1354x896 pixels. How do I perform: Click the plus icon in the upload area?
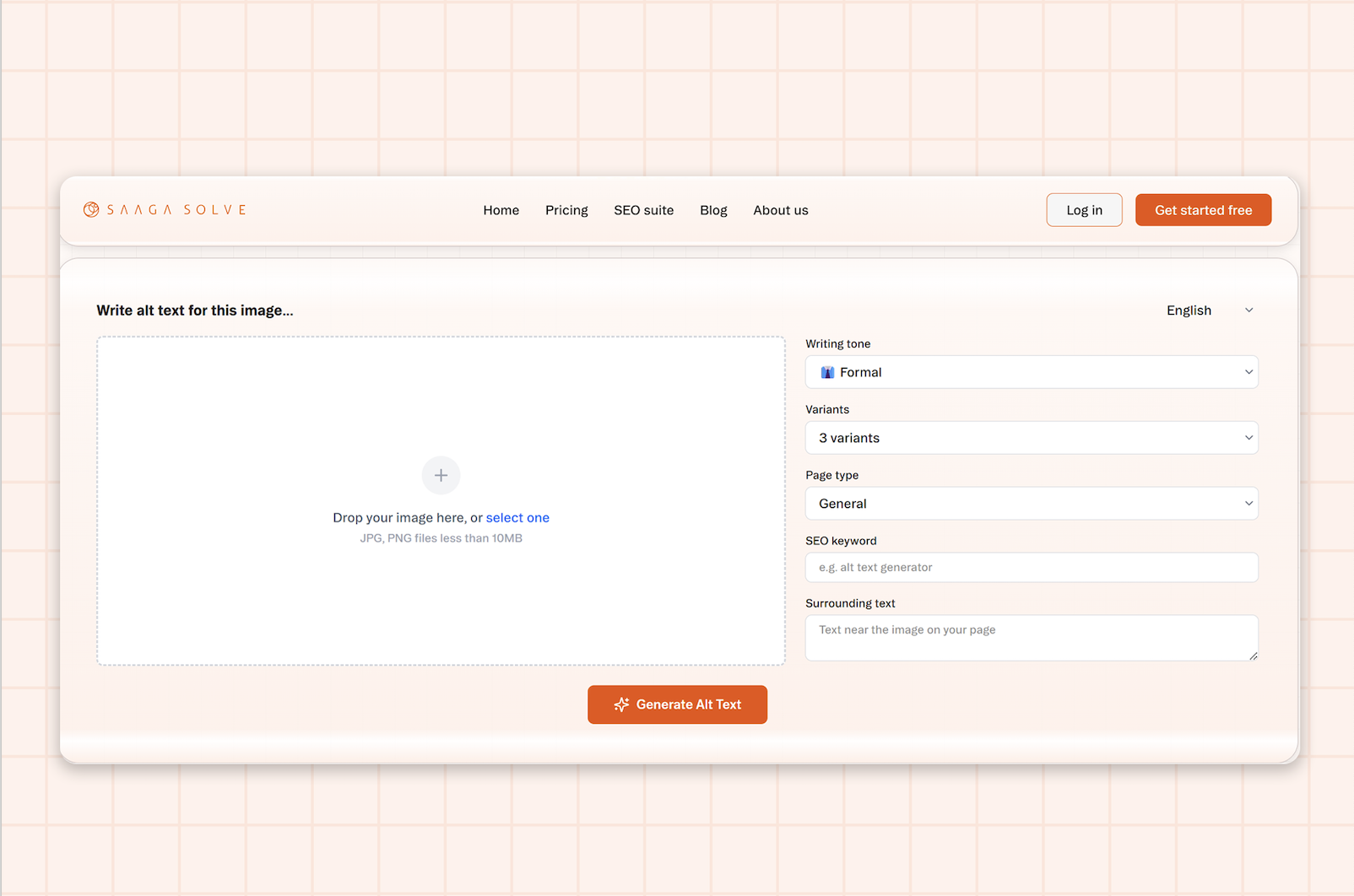pos(441,475)
